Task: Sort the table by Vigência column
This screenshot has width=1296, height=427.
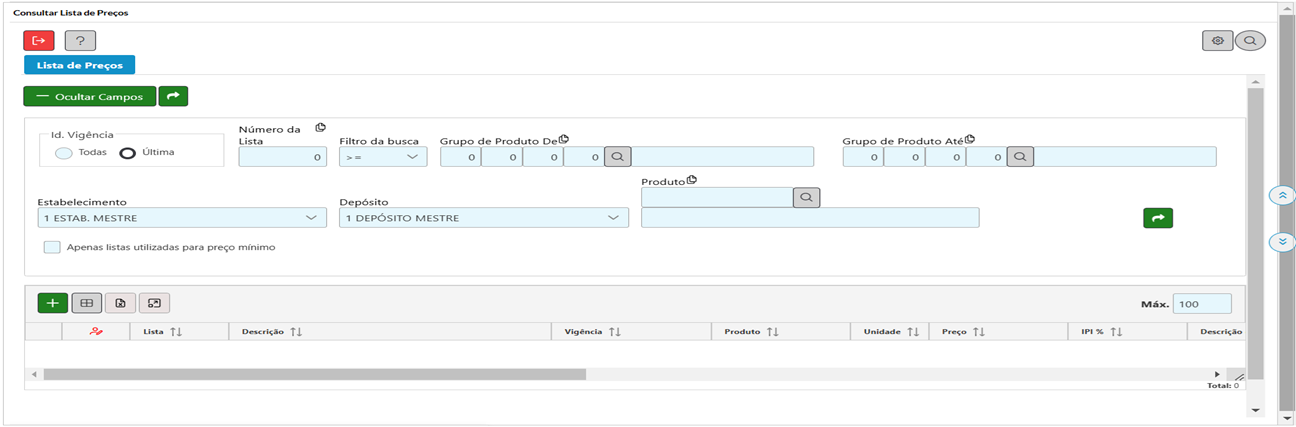Action: [614, 331]
